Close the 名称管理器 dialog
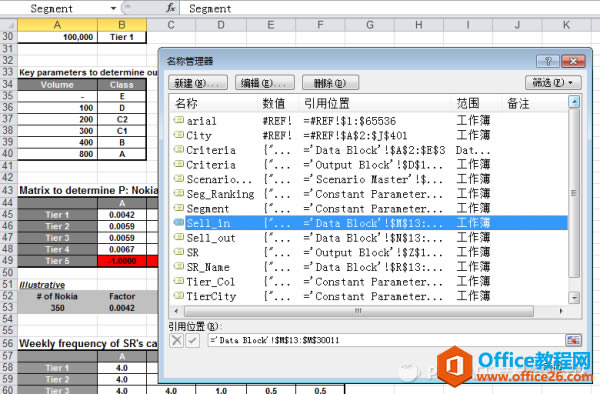600x394 pixels. (573, 61)
